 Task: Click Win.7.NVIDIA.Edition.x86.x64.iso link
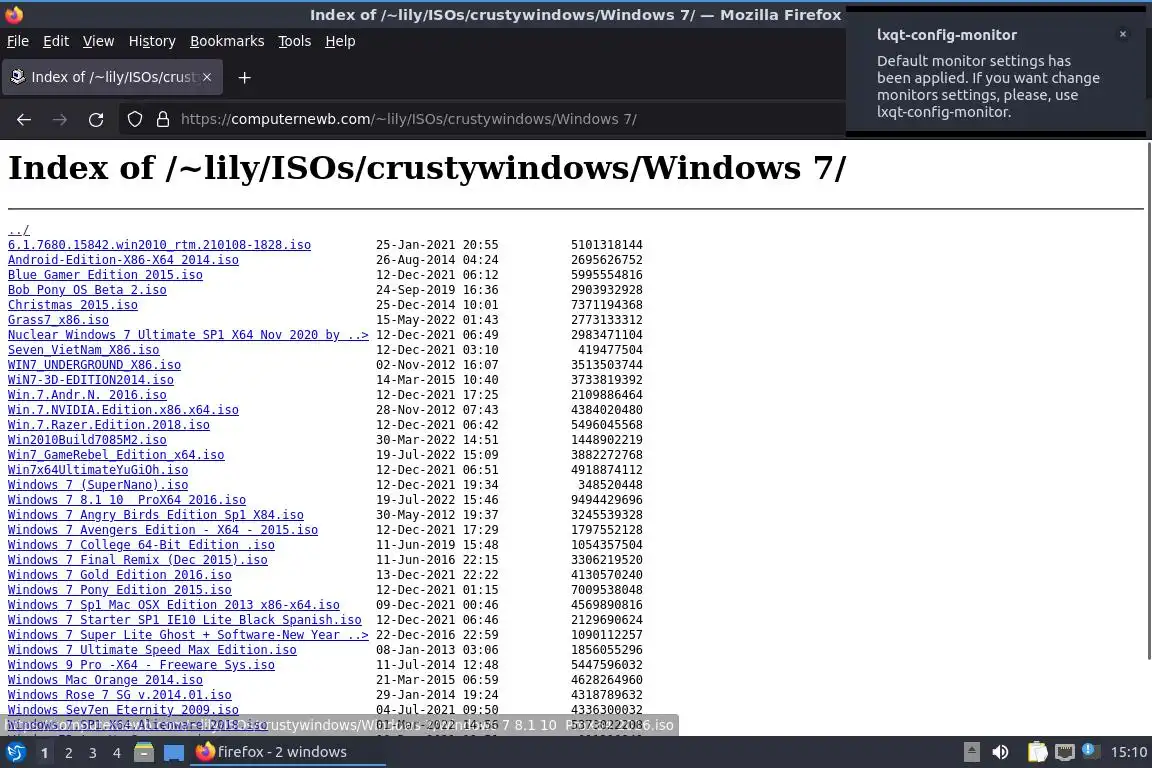click(x=123, y=409)
